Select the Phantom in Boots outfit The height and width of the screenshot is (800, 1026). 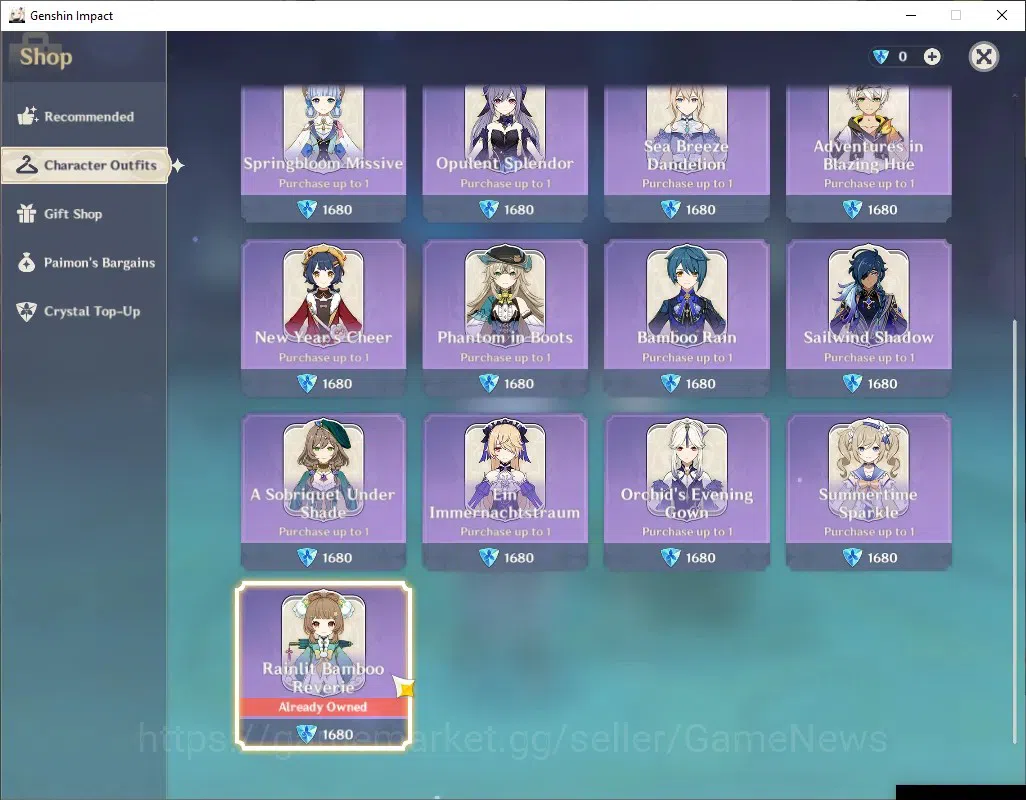click(x=505, y=318)
